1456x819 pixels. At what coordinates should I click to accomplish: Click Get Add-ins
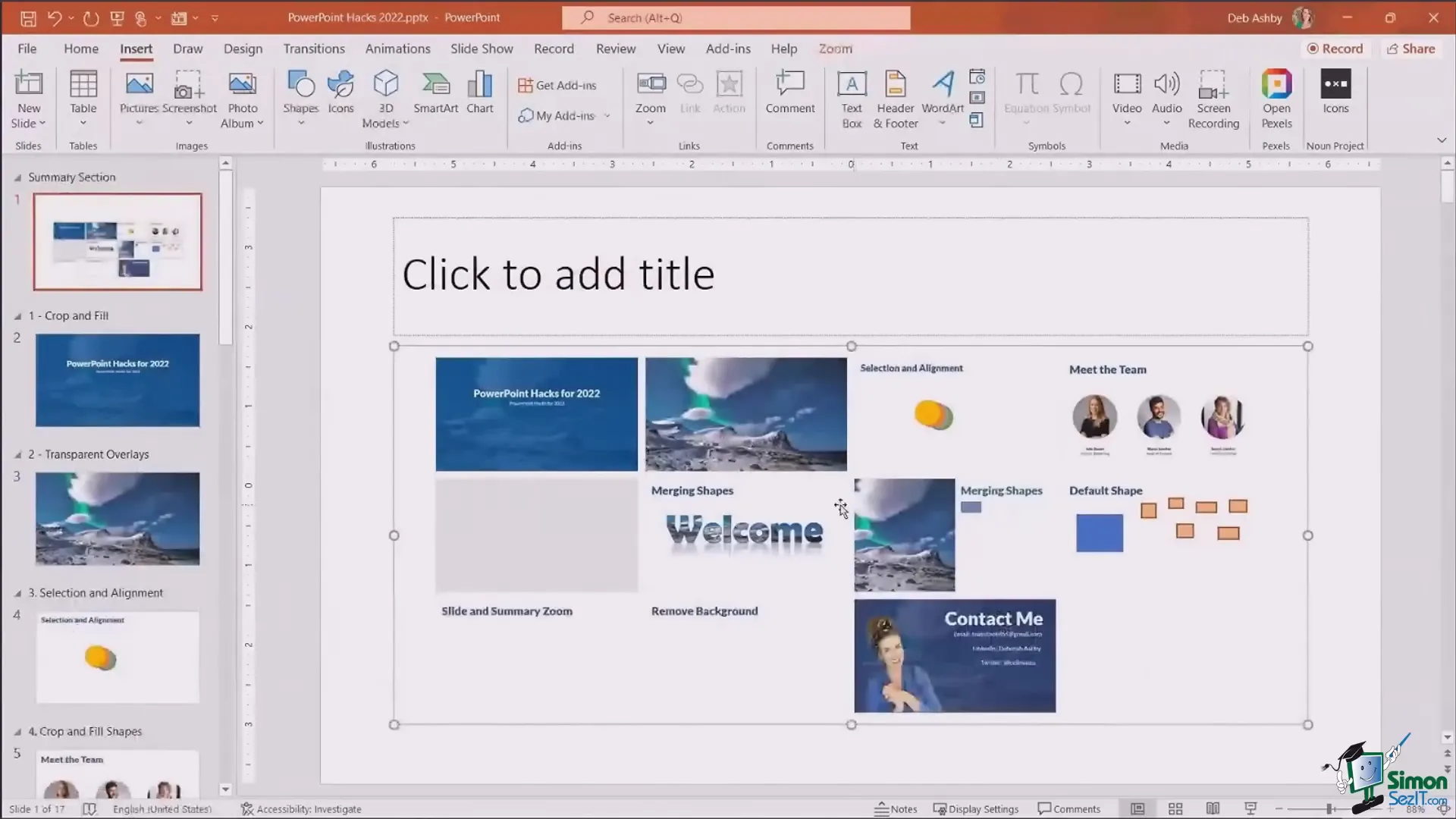click(x=557, y=85)
